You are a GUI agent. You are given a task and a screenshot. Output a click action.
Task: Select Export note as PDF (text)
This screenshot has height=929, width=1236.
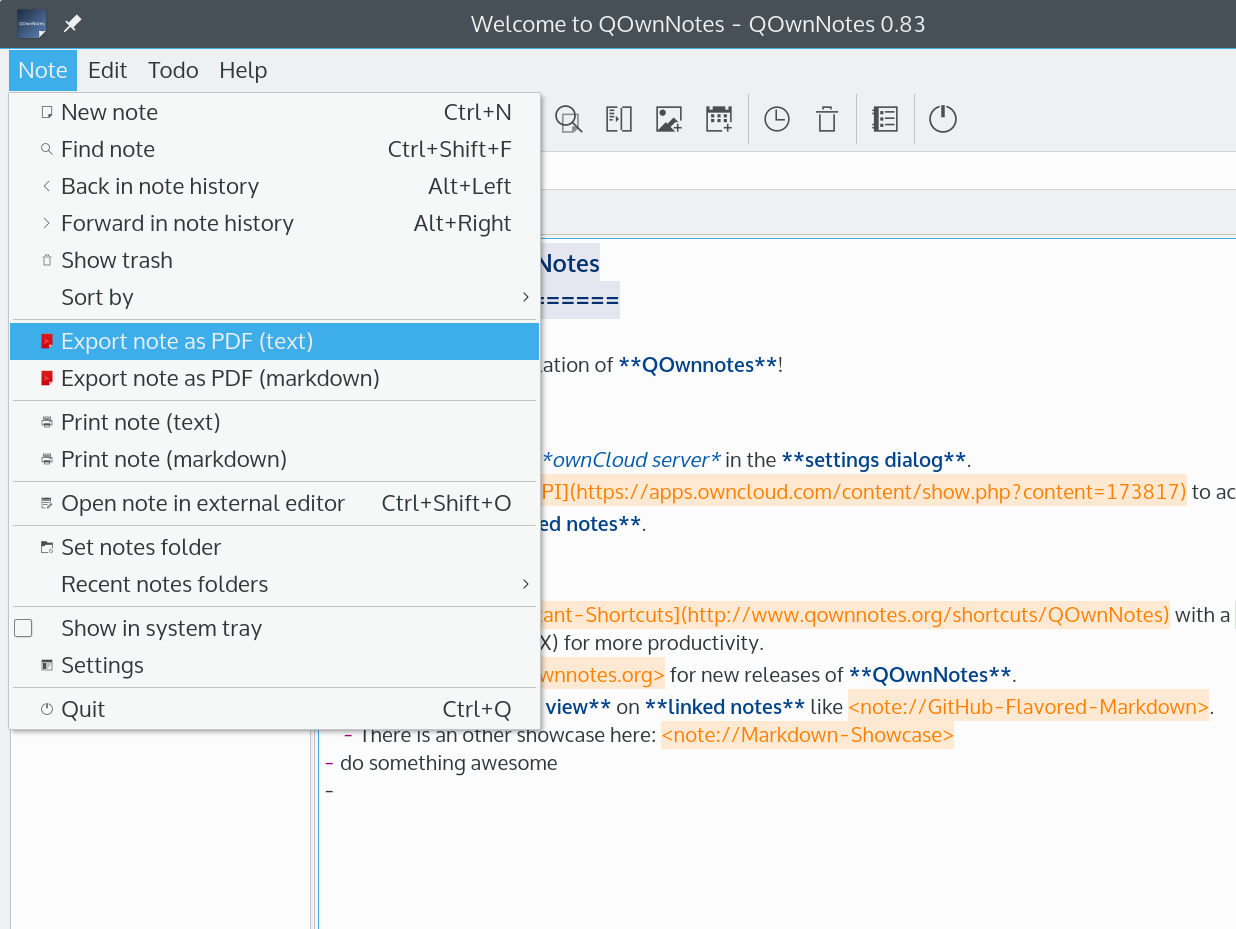[x=274, y=341]
